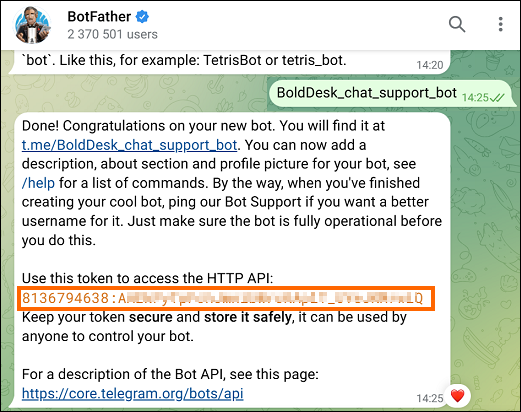Tap the /help command link
Viewport: 521px width, 412px height.
coord(38,183)
